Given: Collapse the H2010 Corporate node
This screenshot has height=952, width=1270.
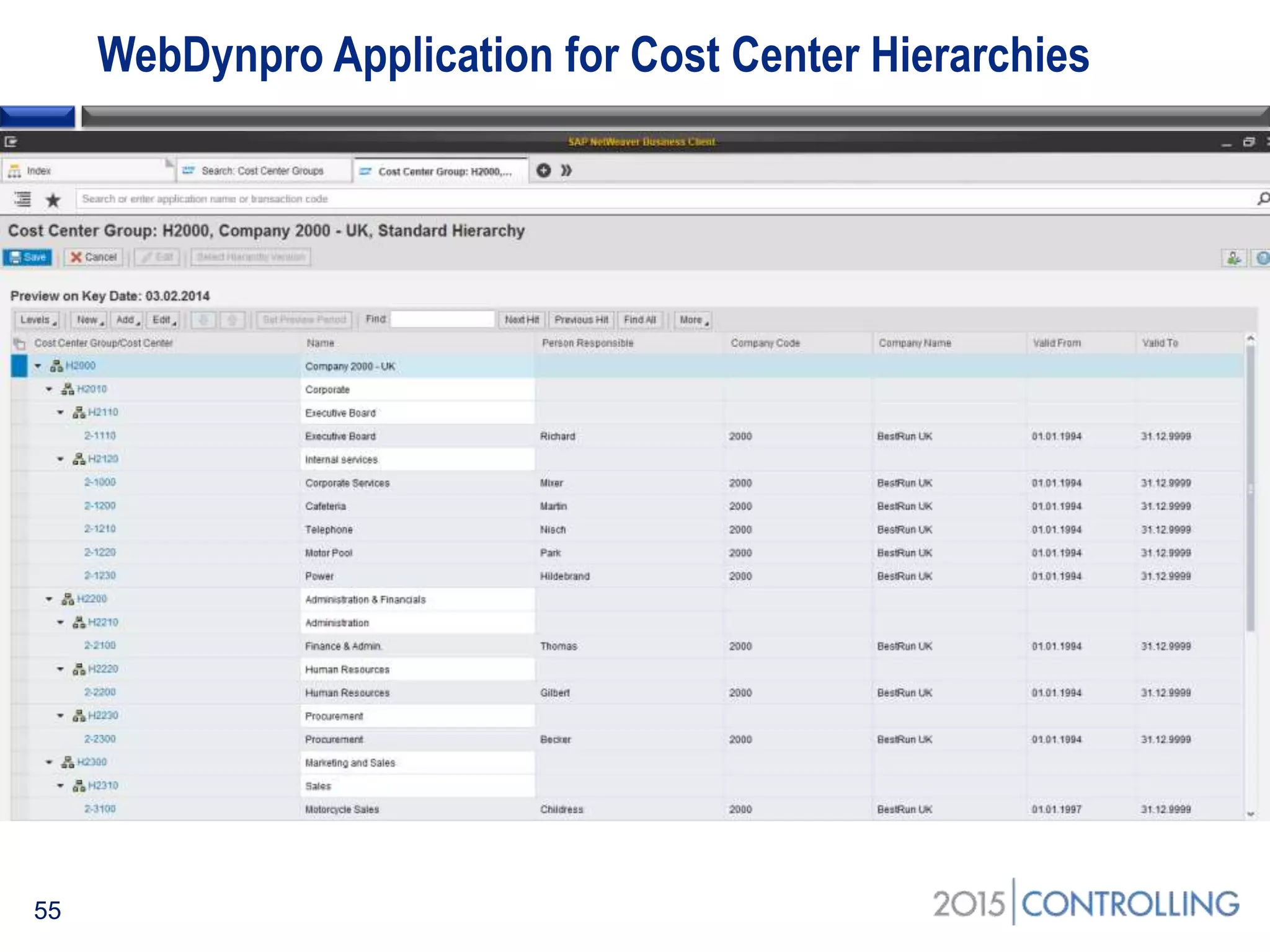Looking at the screenshot, I should pyautogui.click(x=49, y=389).
